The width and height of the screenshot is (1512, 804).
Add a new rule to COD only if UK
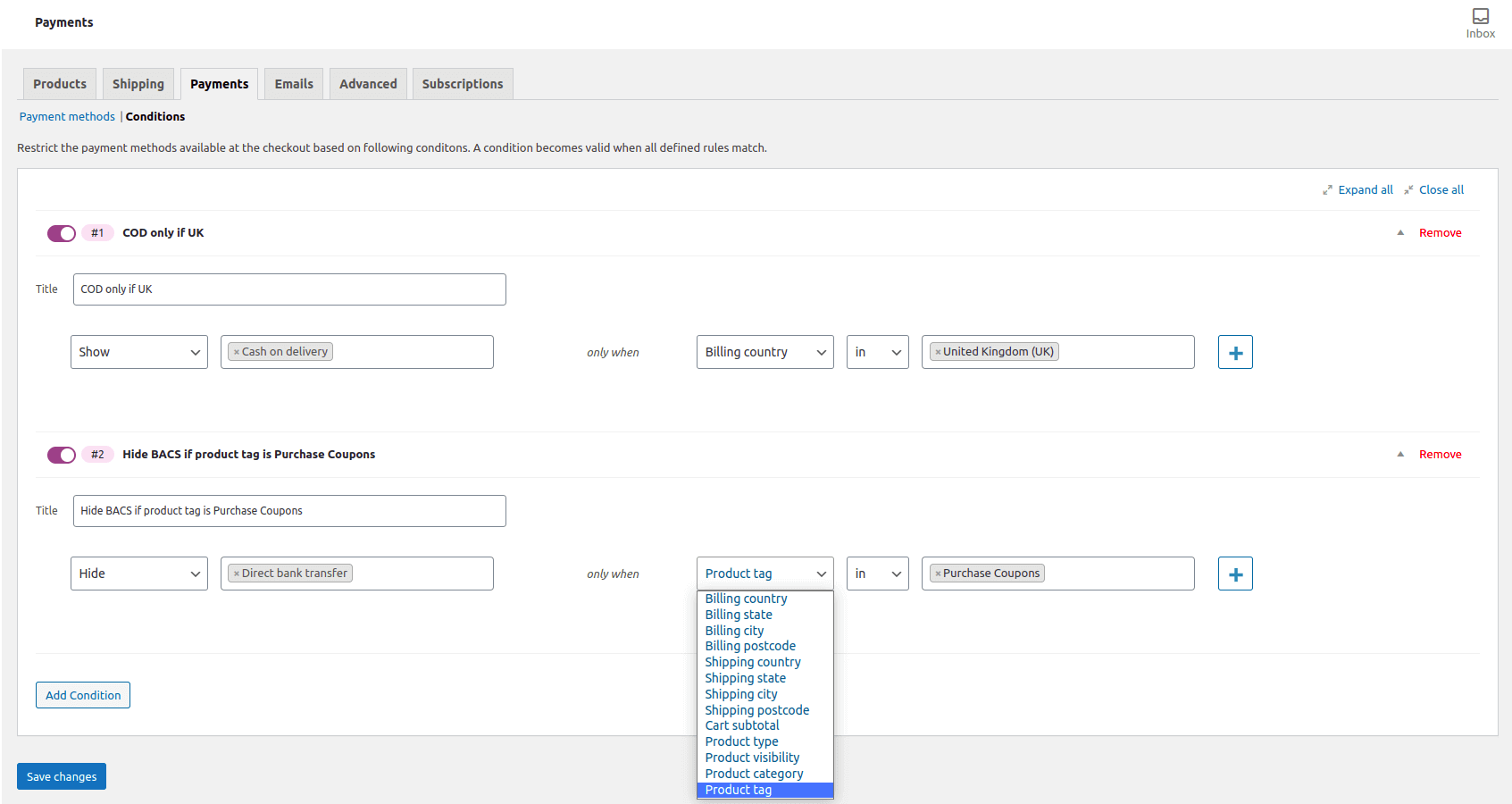pyautogui.click(x=1235, y=351)
